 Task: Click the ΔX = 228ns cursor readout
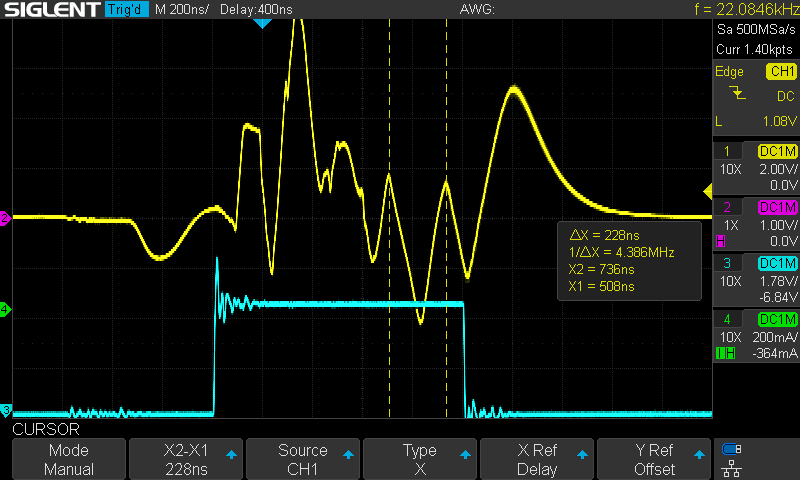tap(604, 235)
